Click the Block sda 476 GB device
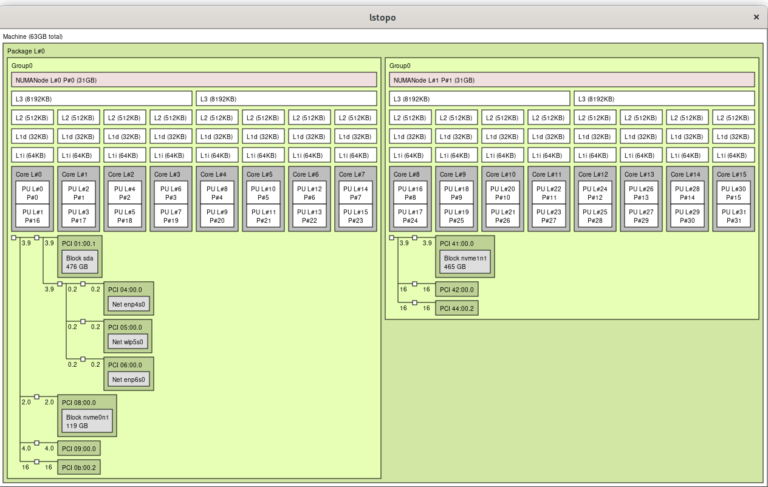The image size is (768, 487). pyautogui.click(x=79, y=261)
